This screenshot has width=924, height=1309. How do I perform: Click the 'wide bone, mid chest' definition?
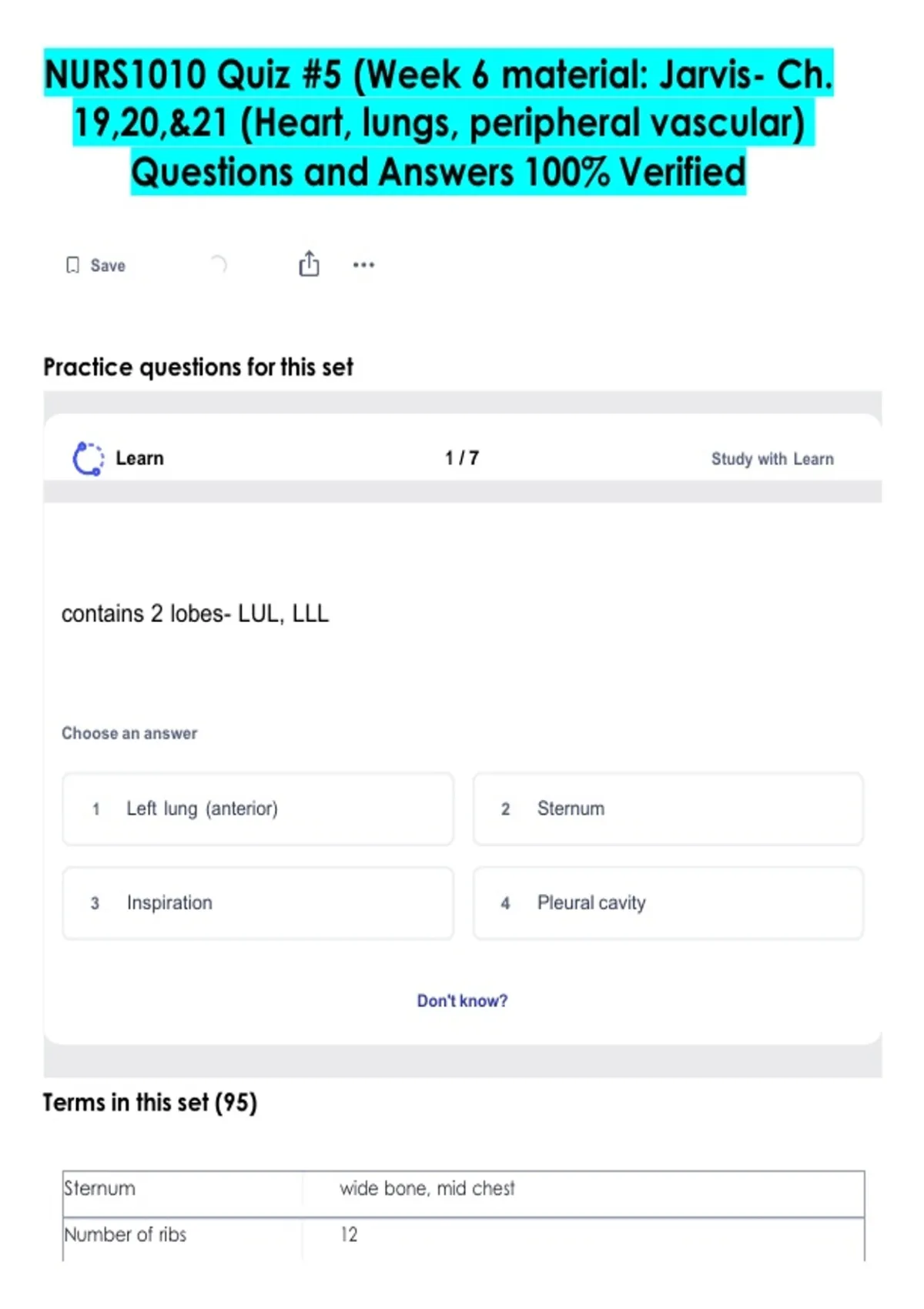[427, 1189]
